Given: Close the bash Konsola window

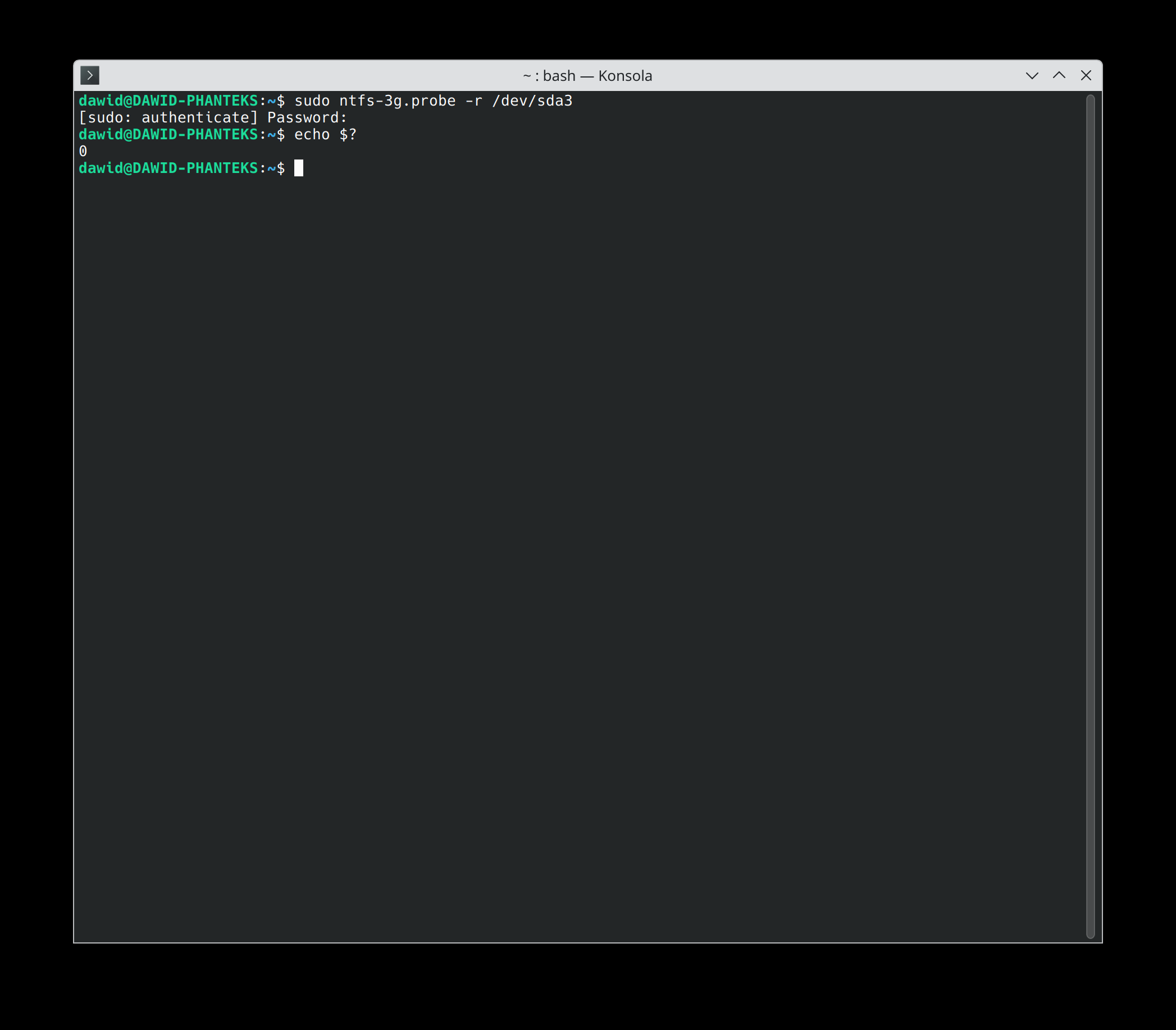Looking at the screenshot, I should 1086,75.
